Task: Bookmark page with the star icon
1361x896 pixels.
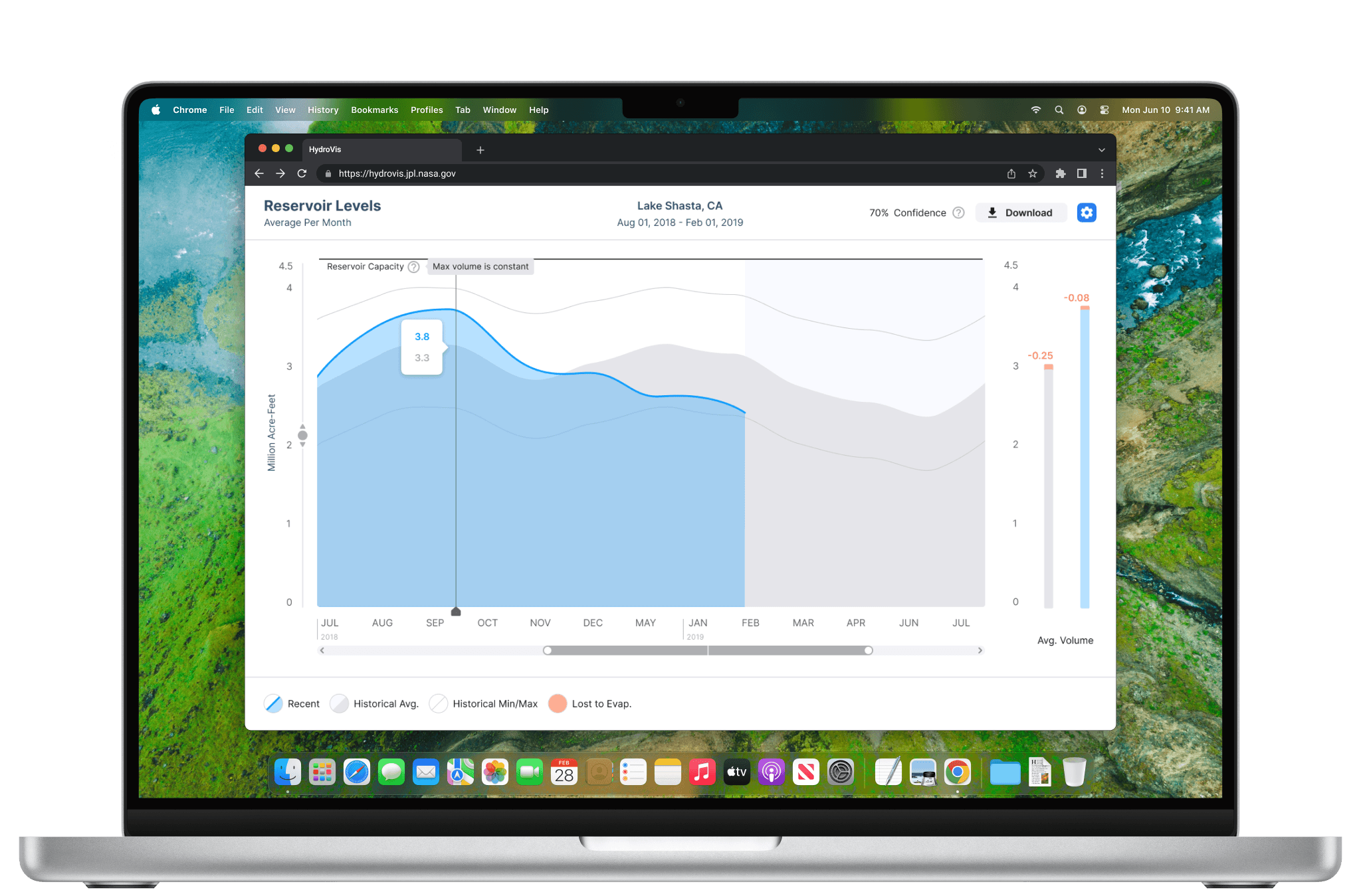Action: point(1032,173)
